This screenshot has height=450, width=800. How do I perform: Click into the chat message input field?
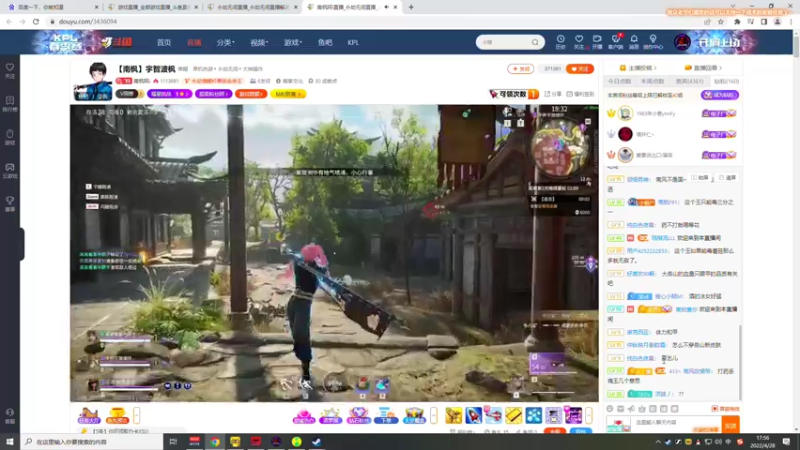tap(676, 422)
